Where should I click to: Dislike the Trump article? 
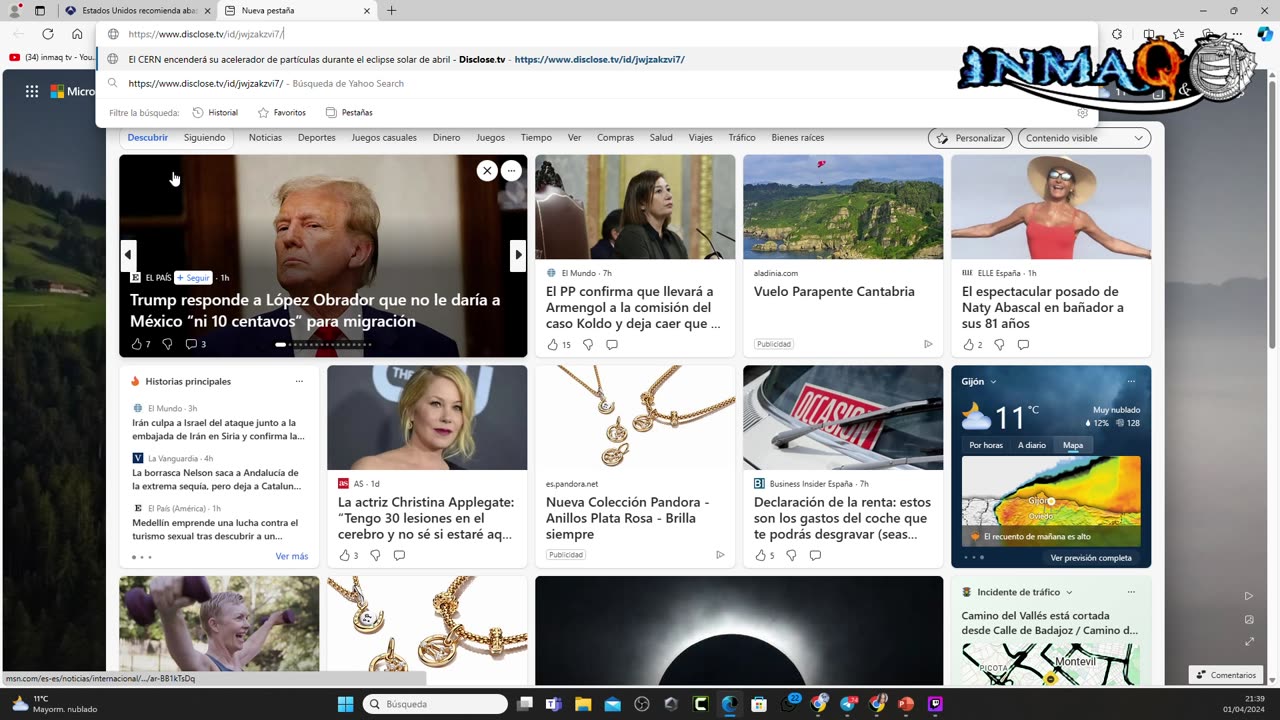point(167,344)
